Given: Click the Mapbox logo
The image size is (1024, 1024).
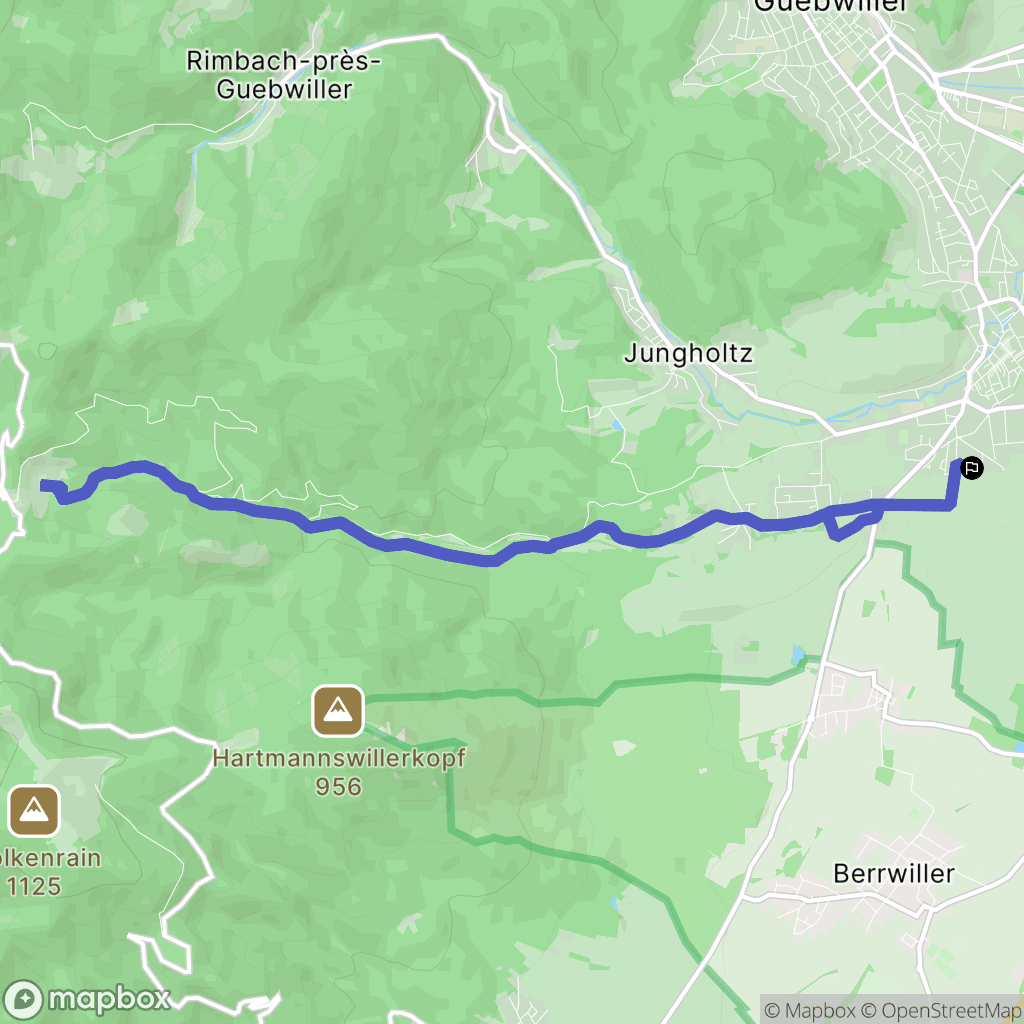Looking at the screenshot, I should [x=86, y=999].
